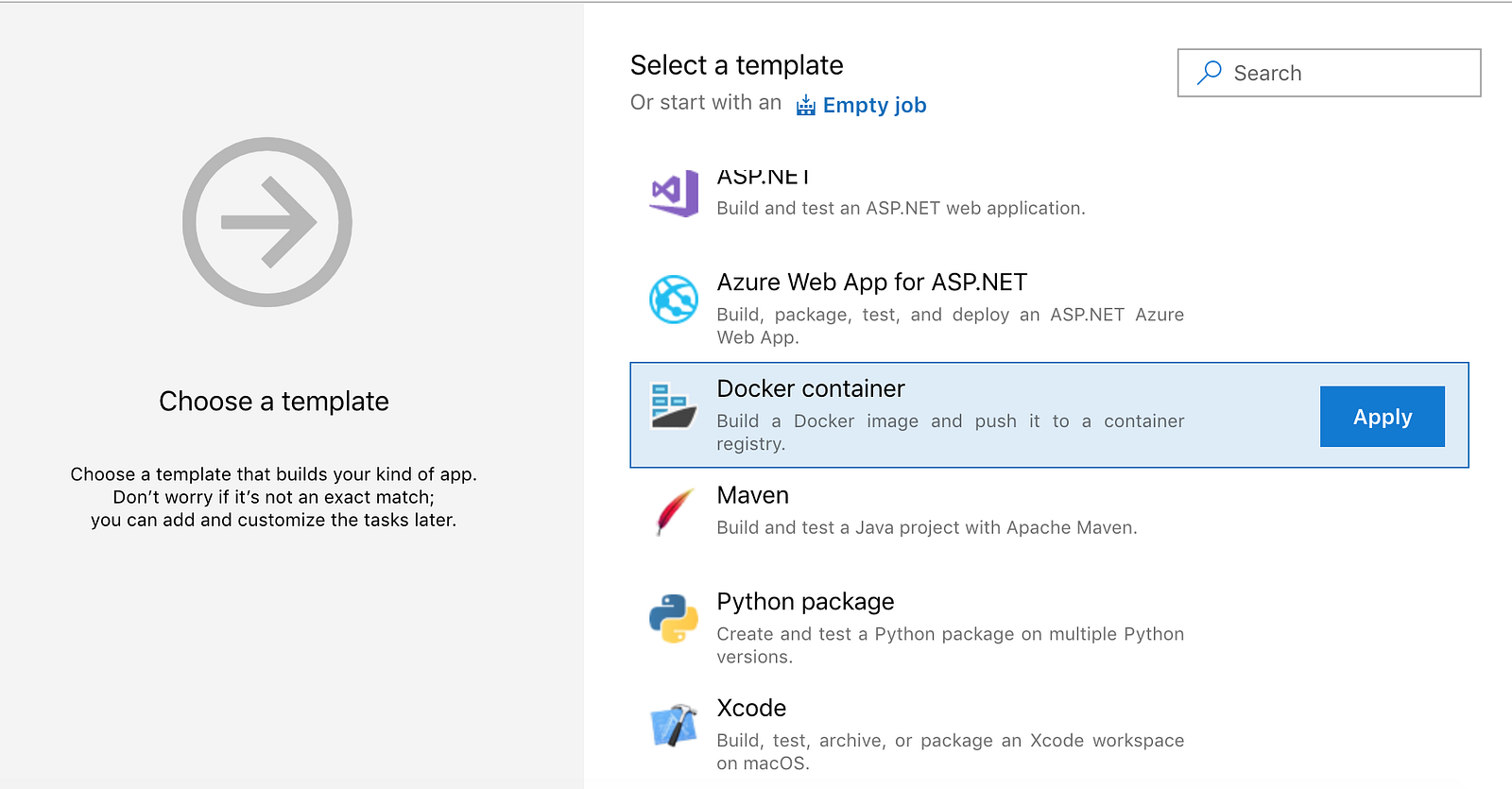Click the Xcode hammer icon
The width and height of the screenshot is (1512, 789).
674,725
